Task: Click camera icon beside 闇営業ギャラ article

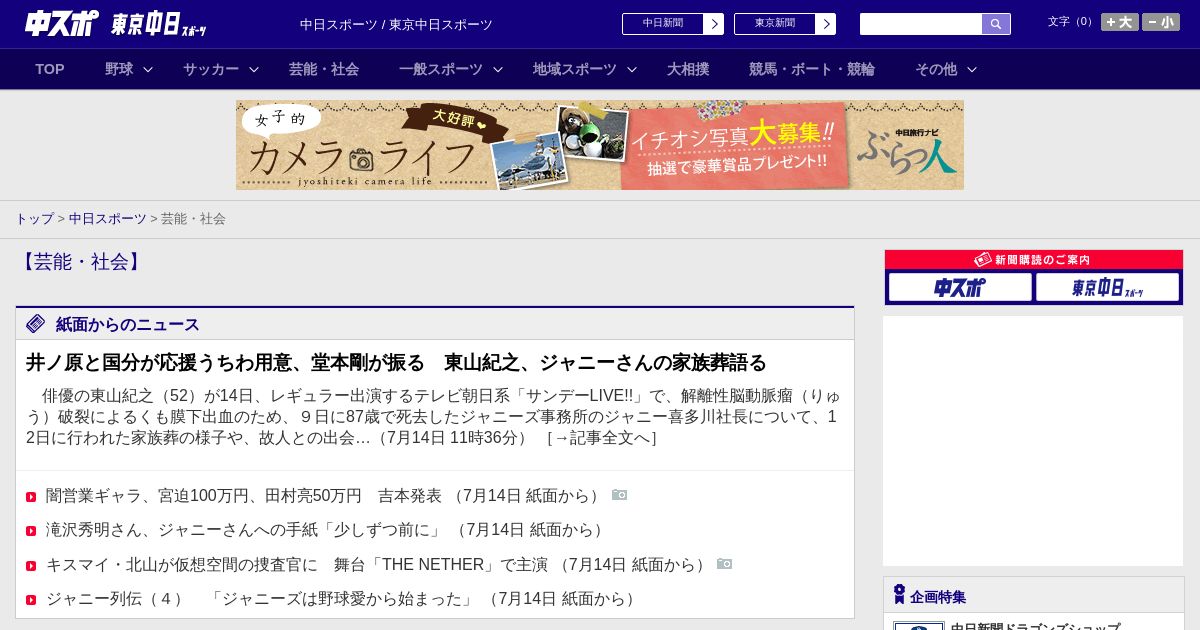Action: point(620,495)
